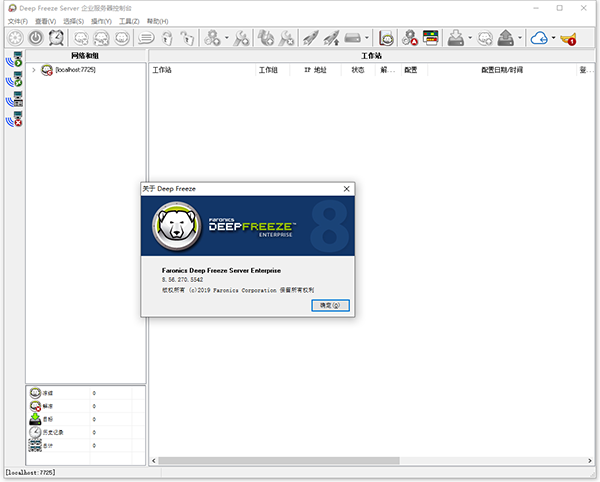Viewport: 600px width, 482px height.
Task: Click the wrench with plus toolbar icon
Action: point(242,38)
